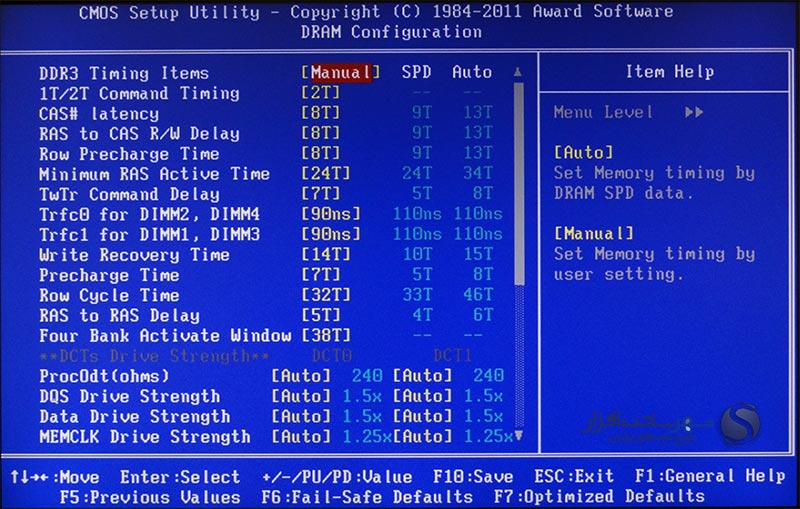800x509 pixels.
Task: Click the DCT0 column header
Action: (332, 355)
